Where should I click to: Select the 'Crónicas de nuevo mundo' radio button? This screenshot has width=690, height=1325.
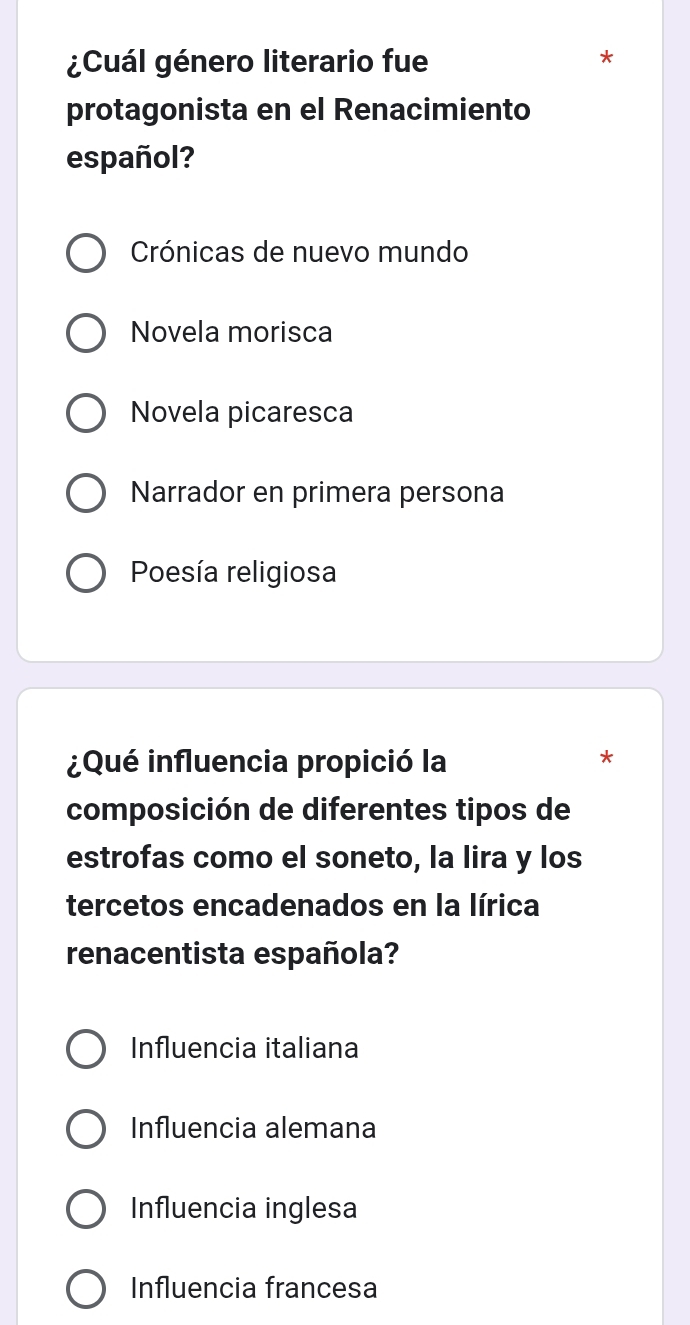point(85,254)
